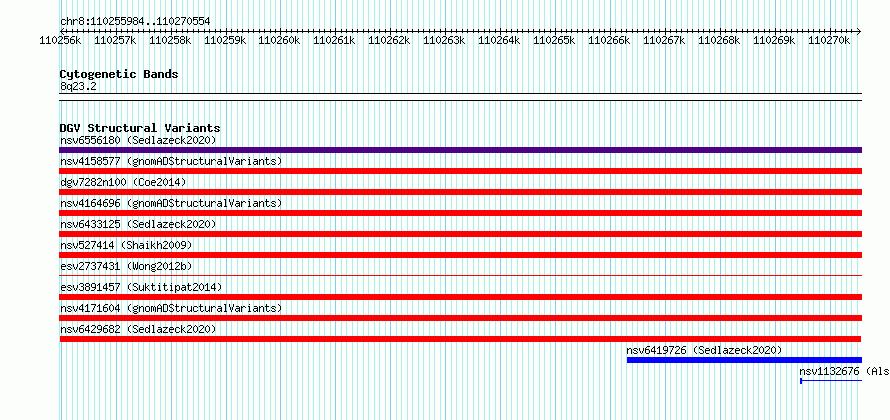Click the red bar under nsv527414
This screenshot has width=890, height=420.
click(x=460, y=255)
